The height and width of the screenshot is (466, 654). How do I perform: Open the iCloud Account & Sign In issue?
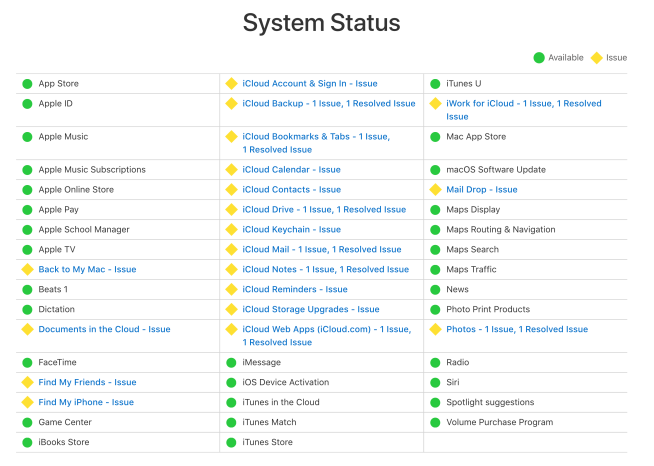(309, 84)
